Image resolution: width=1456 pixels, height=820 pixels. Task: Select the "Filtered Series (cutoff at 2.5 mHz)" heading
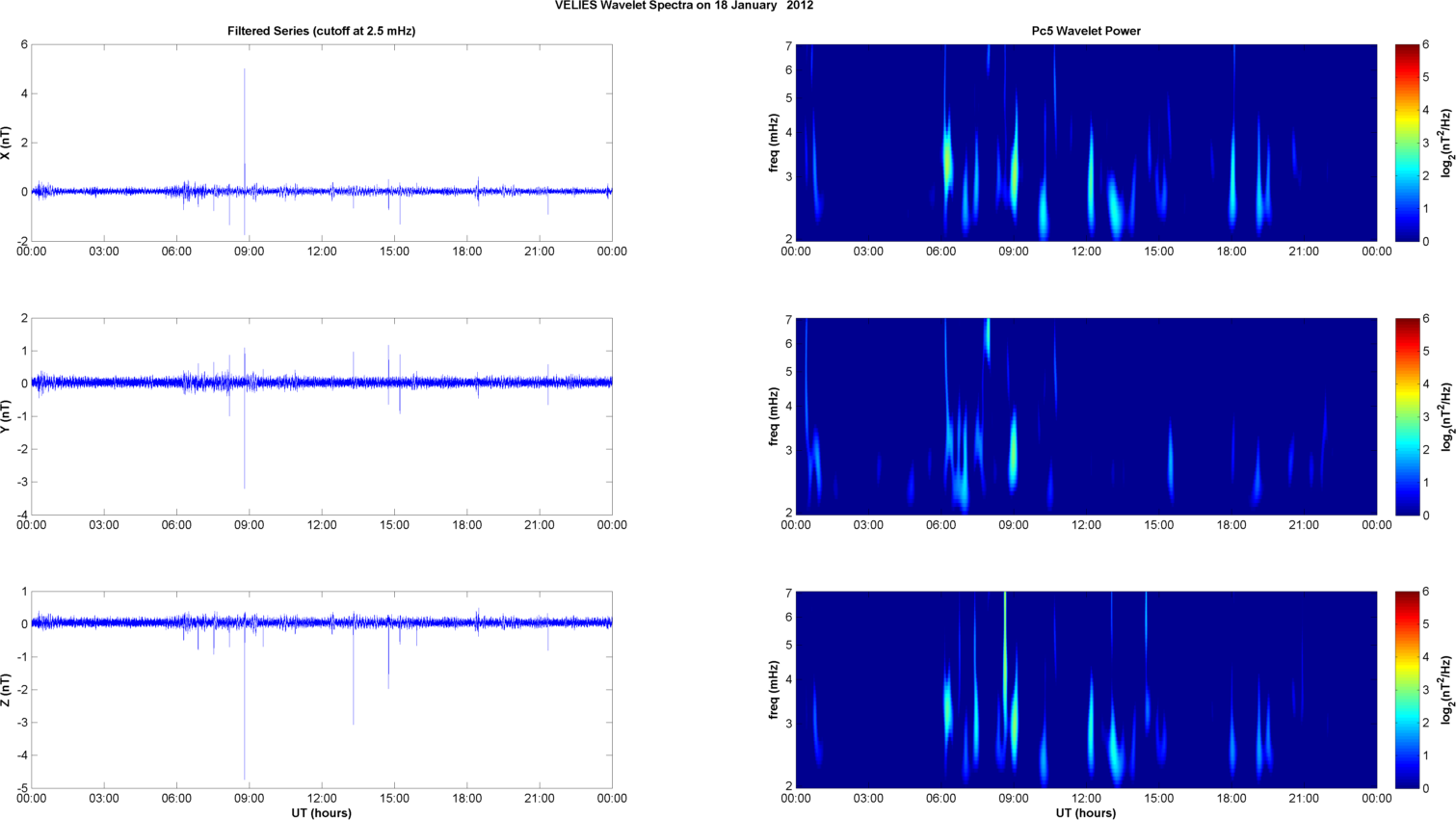(322, 31)
